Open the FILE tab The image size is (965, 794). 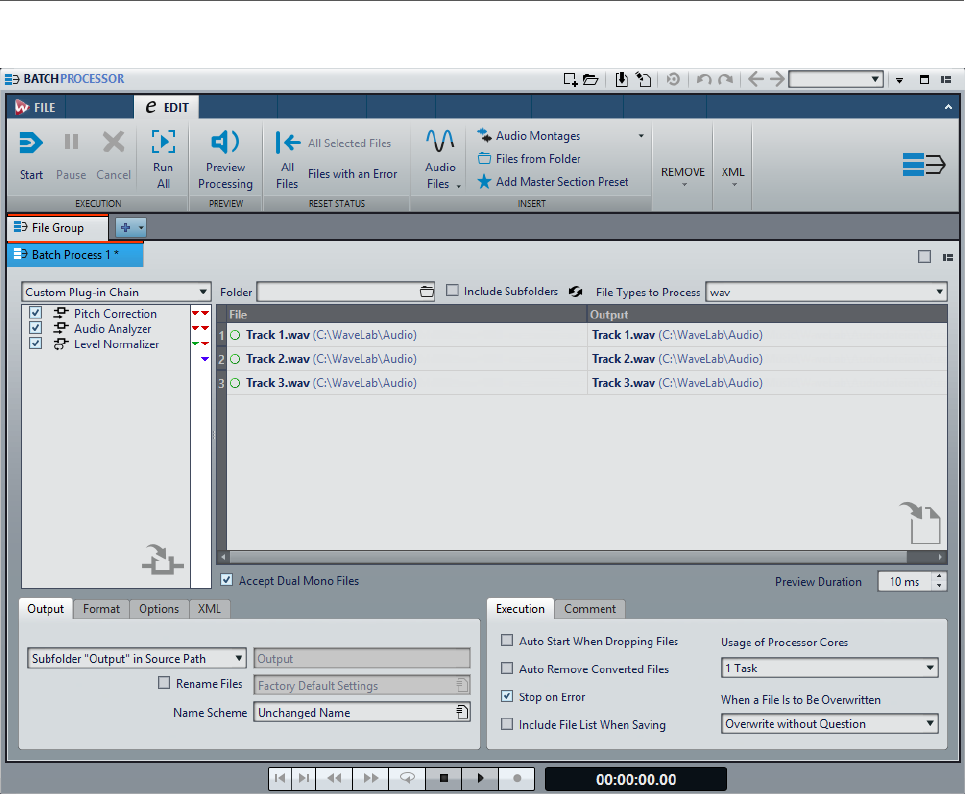click(x=36, y=107)
